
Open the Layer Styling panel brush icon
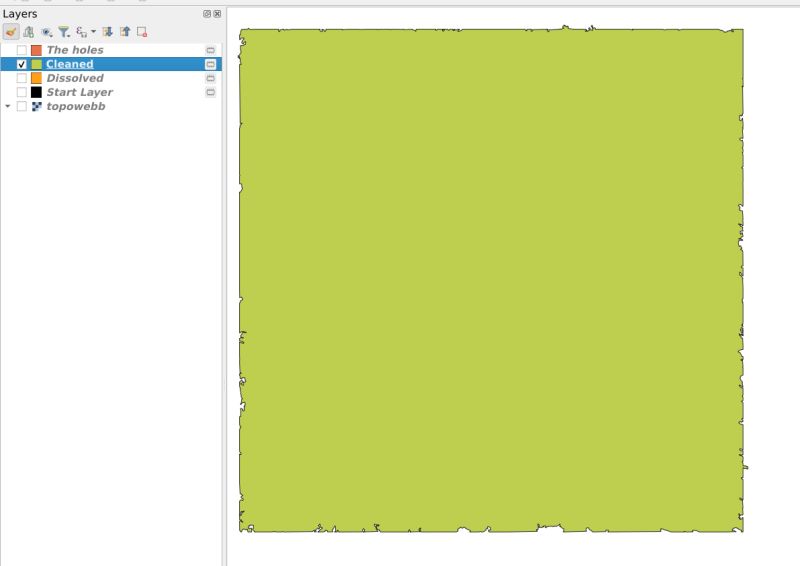11,32
